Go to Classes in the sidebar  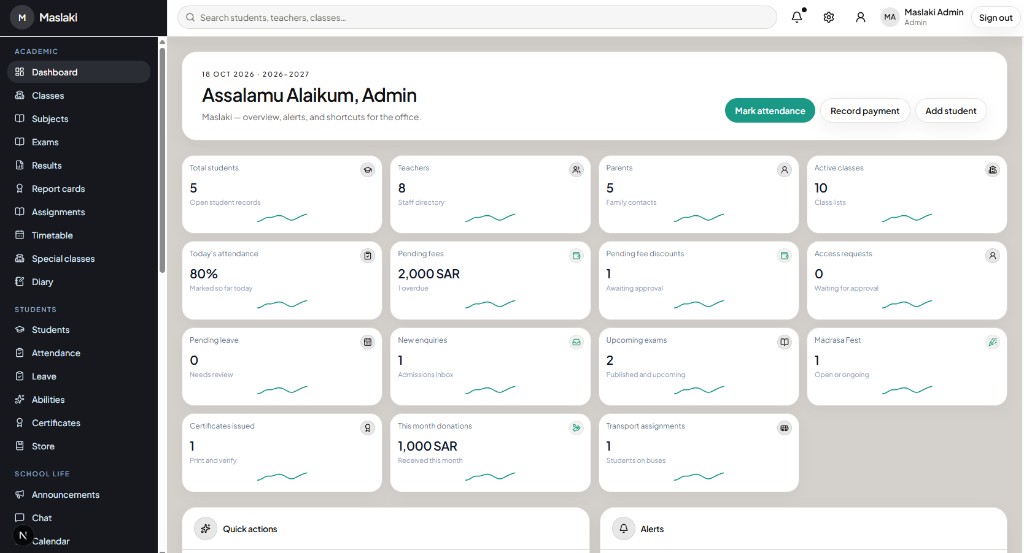tap(79, 95)
